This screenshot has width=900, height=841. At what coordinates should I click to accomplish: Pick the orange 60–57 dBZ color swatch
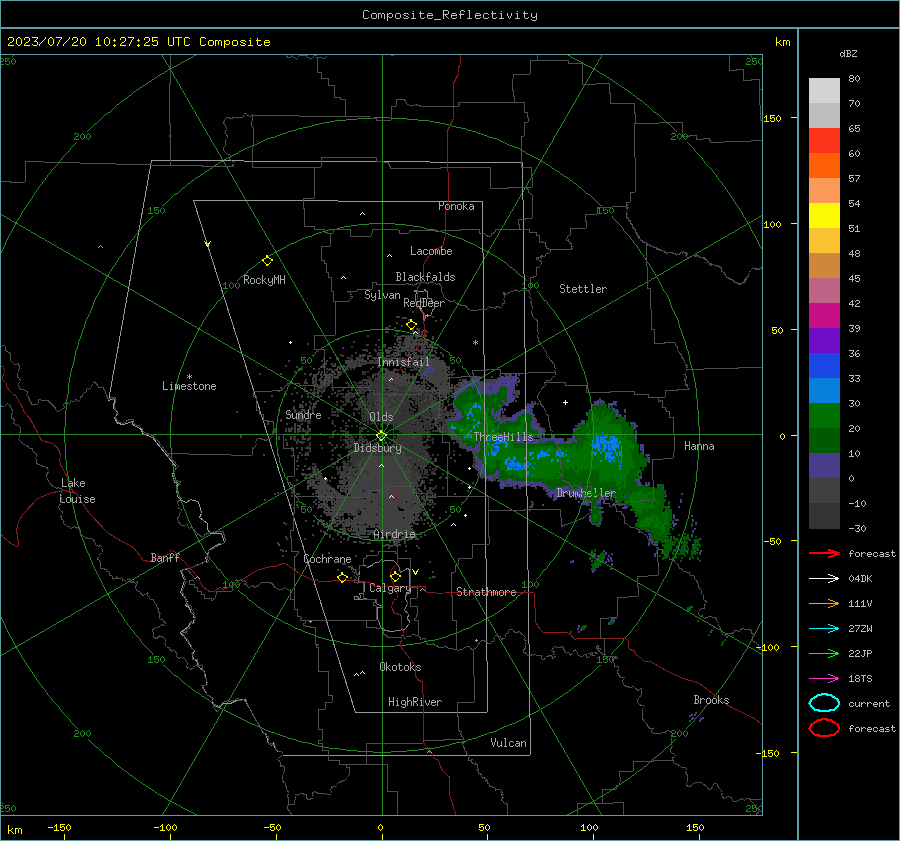pyautogui.click(x=824, y=166)
